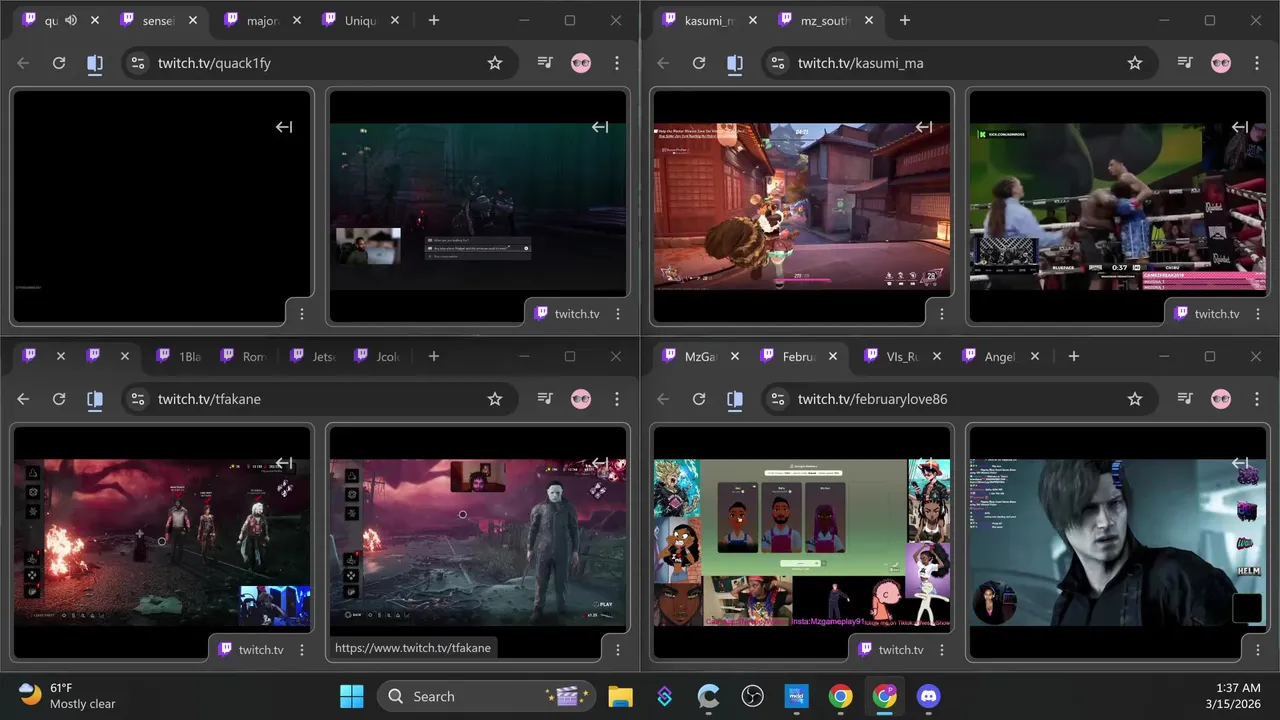This screenshot has width=1280, height=720.
Task: Switch to the "Jcol" tab
Action: coord(376,356)
